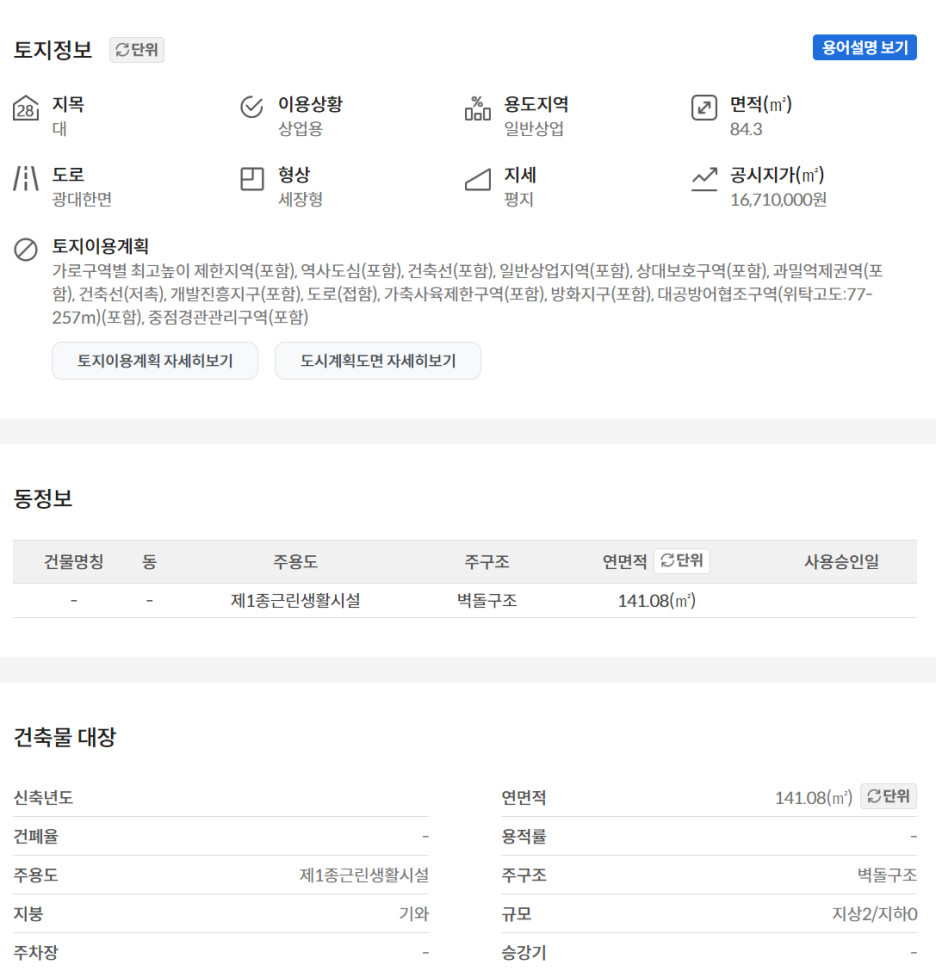Open 도시계획도면 자세히보기 details
The image size is (936, 971).
(378, 360)
